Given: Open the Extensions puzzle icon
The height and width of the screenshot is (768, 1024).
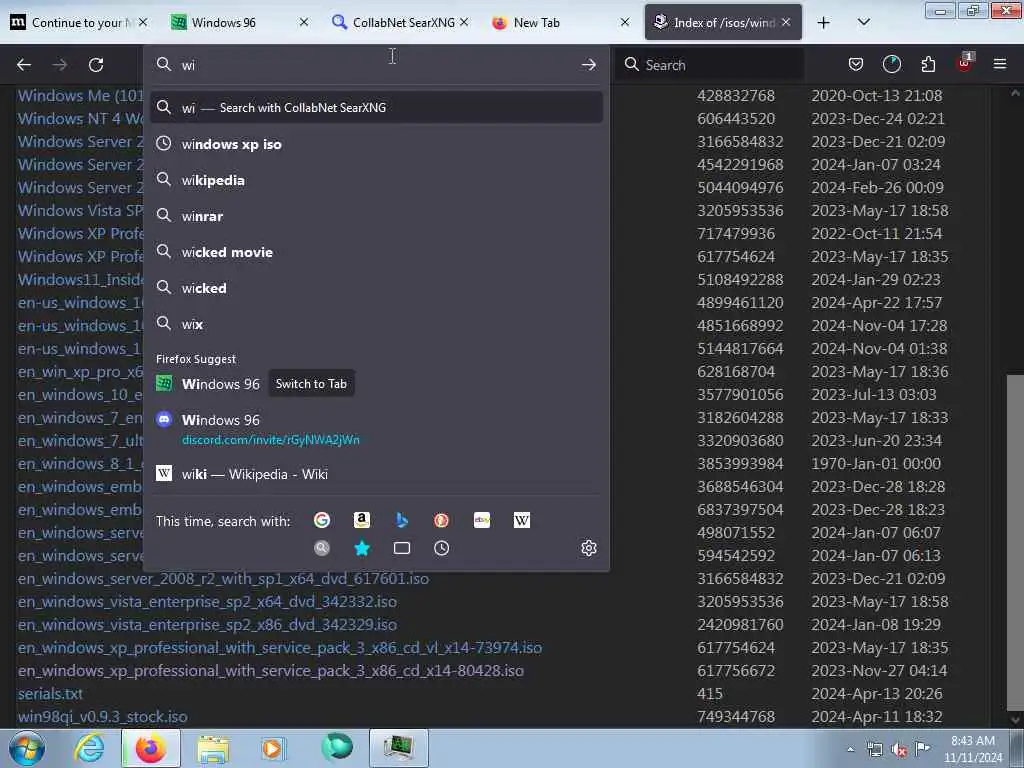Looking at the screenshot, I should coord(928,64).
